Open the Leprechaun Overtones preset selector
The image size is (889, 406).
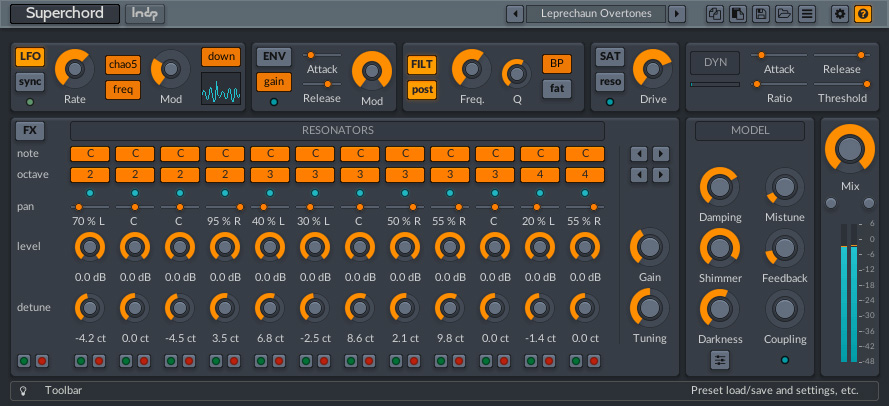click(x=596, y=14)
